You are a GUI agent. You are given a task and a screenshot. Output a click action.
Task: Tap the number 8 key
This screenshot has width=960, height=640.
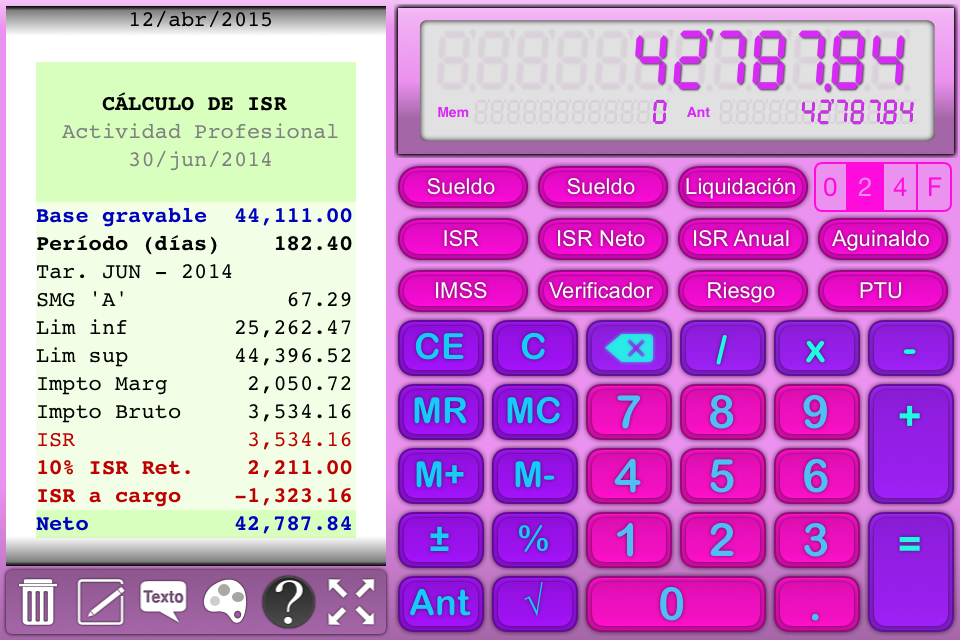coord(722,412)
